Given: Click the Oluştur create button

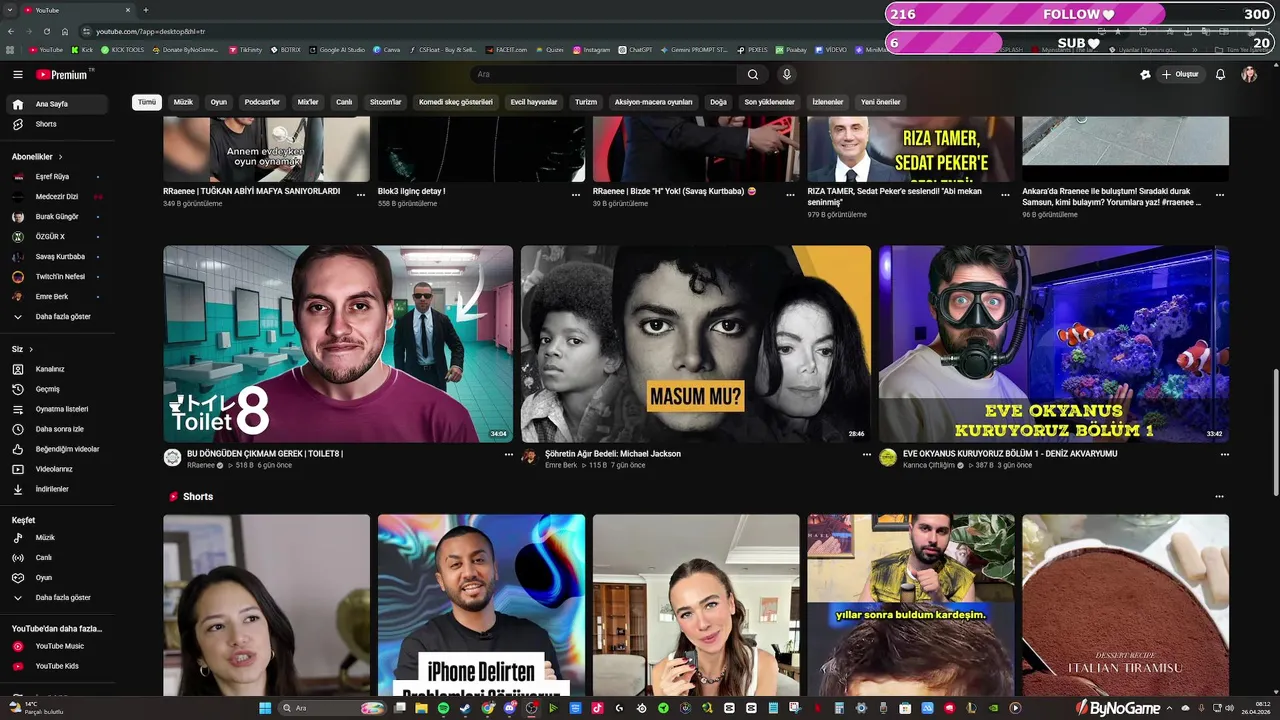Looking at the screenshot, I should 1179,74.
